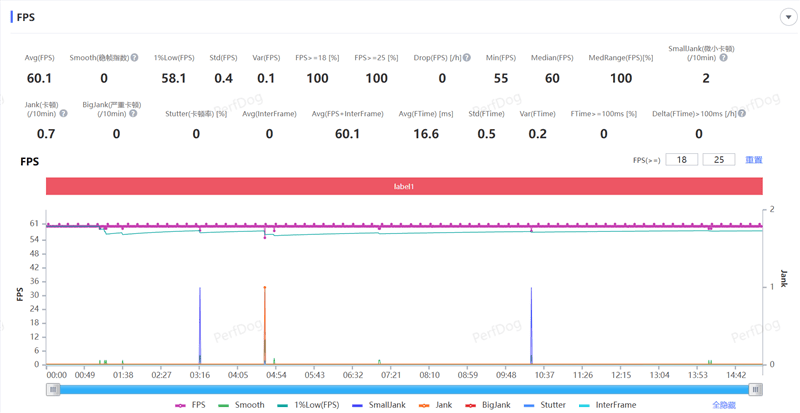This screenshot has width=800, height=413.
Task: Click help icon next to Drop(FPS) [/h]
Action: click(467, 58)
